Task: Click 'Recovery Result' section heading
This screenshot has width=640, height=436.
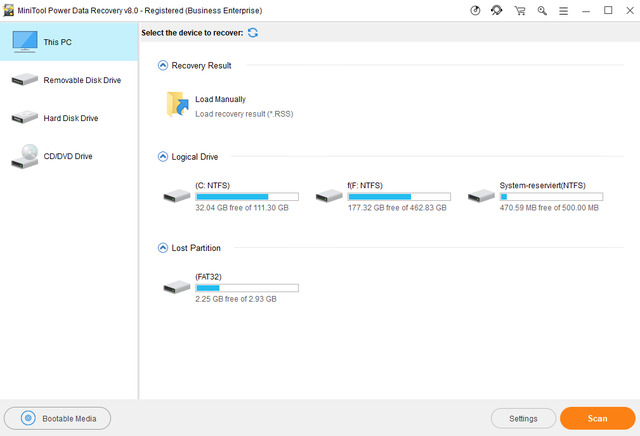Action: [201, 66]
